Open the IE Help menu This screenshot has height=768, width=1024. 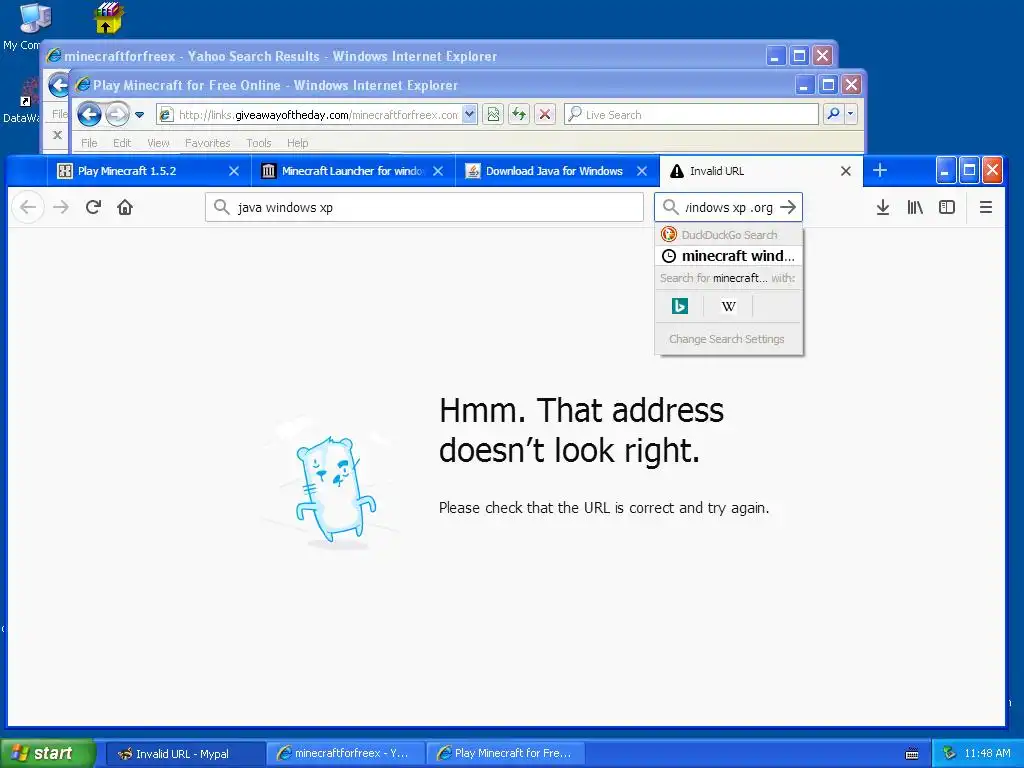(297, 143)
